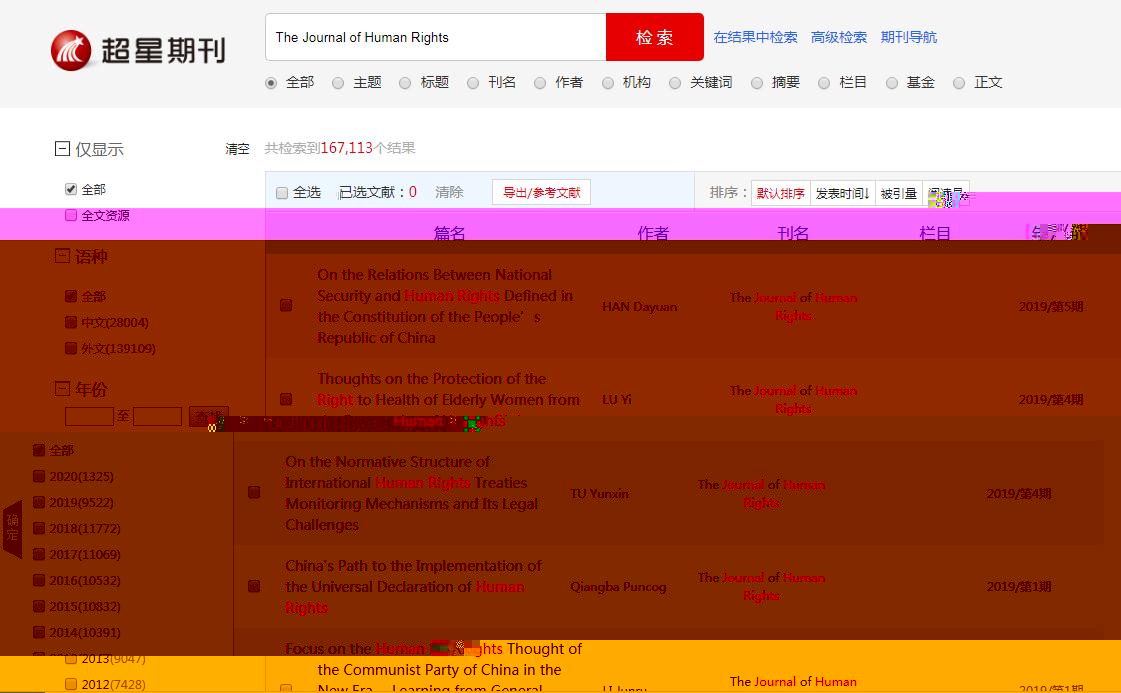This screenshot has height=693, width=1121.
Task: Check the 2012(7428) year filter
Action: [71, 684]
